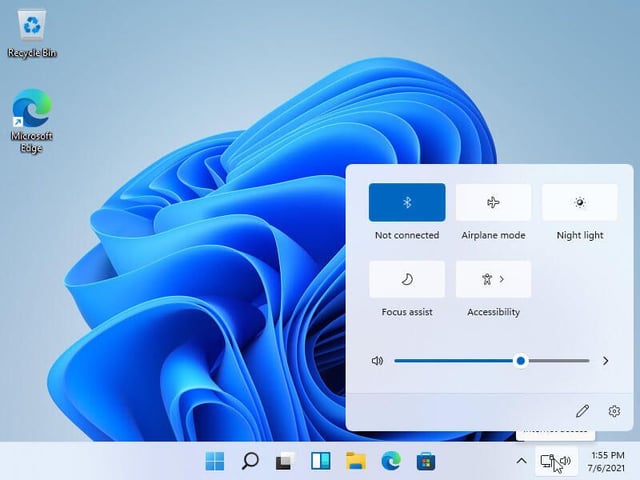Click the volume slider handle

point(520,361)
